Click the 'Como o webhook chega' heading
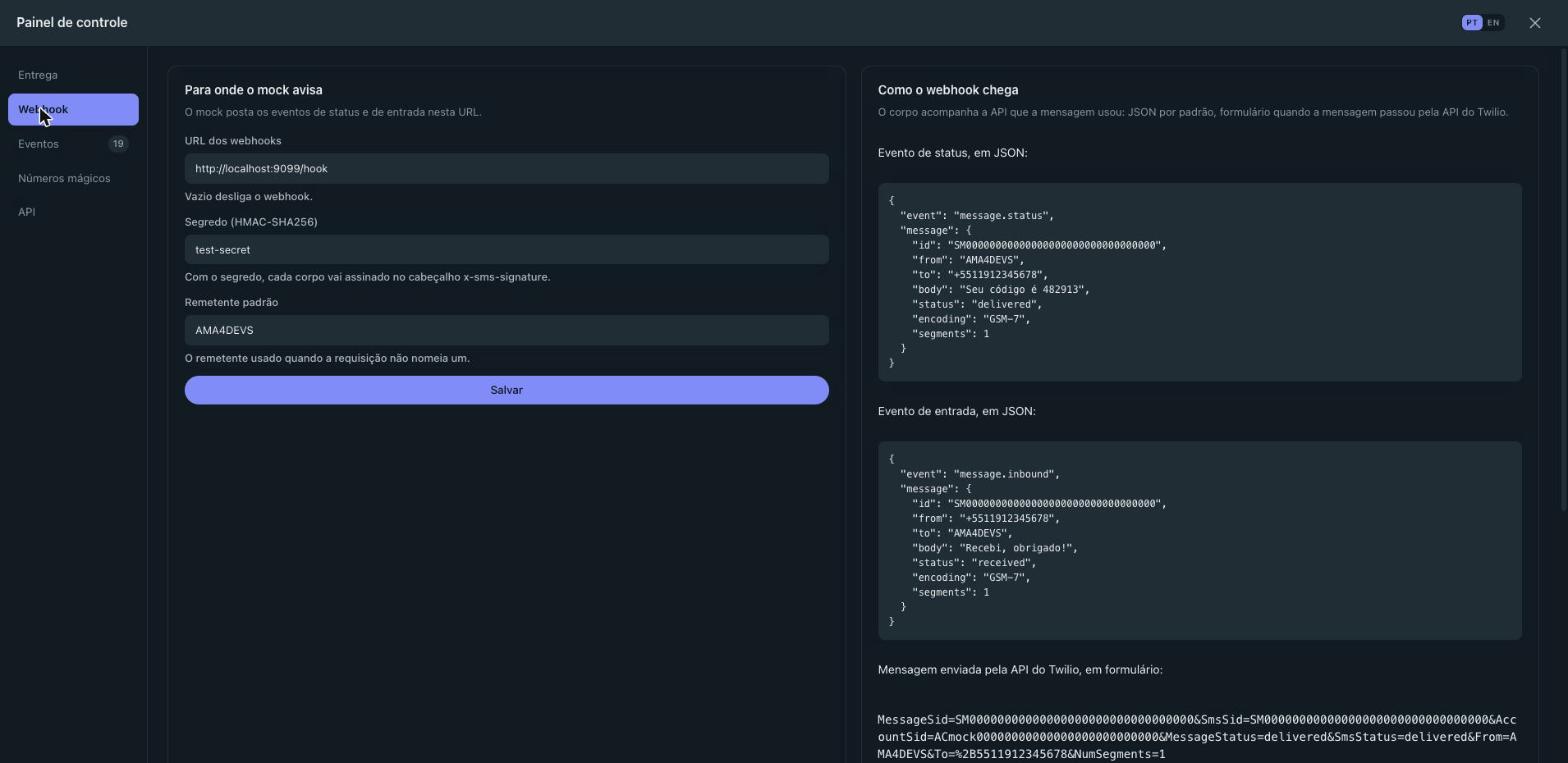 [x=948, y=90]
